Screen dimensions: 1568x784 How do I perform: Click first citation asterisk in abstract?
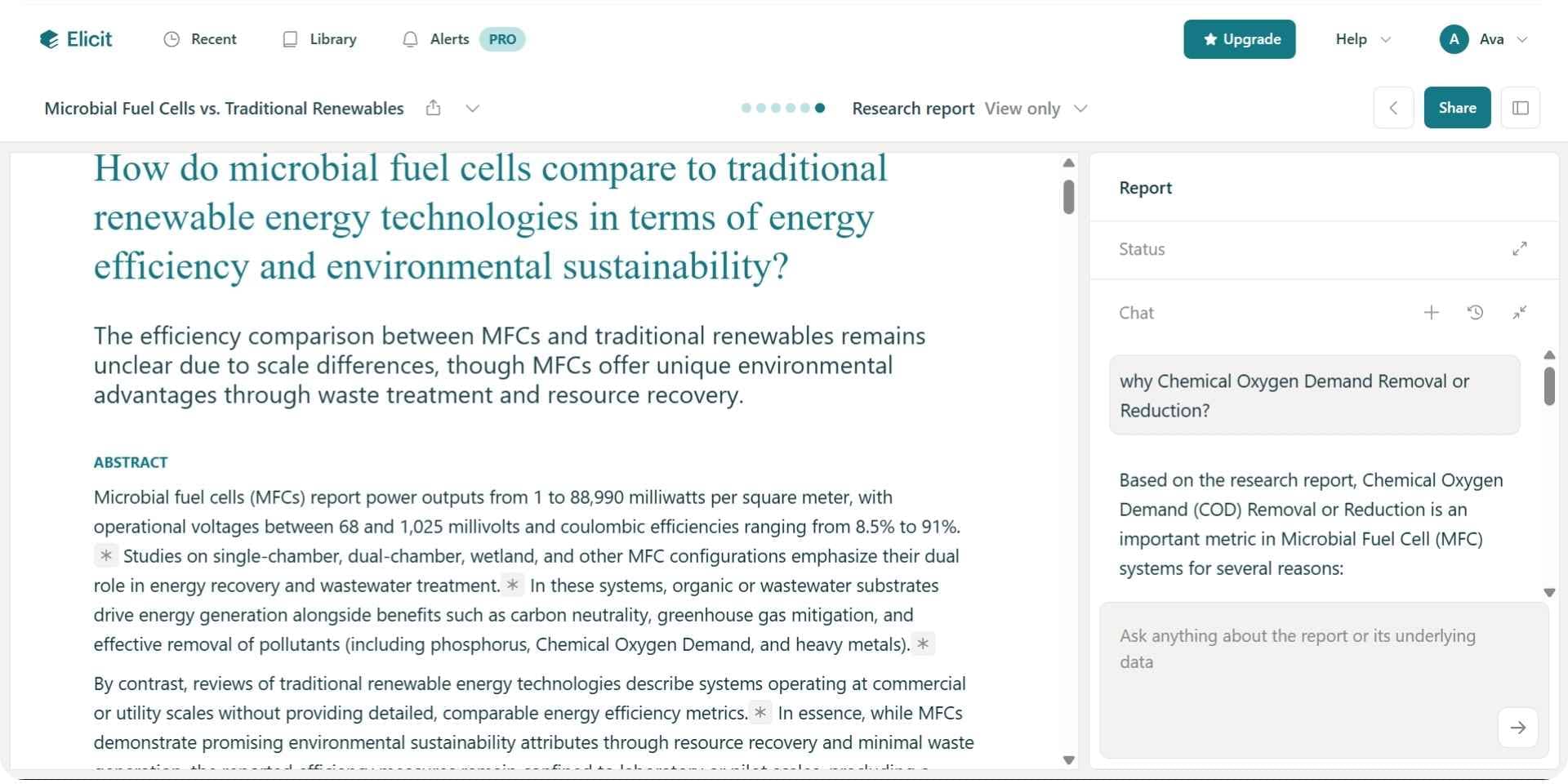point(106,556)
